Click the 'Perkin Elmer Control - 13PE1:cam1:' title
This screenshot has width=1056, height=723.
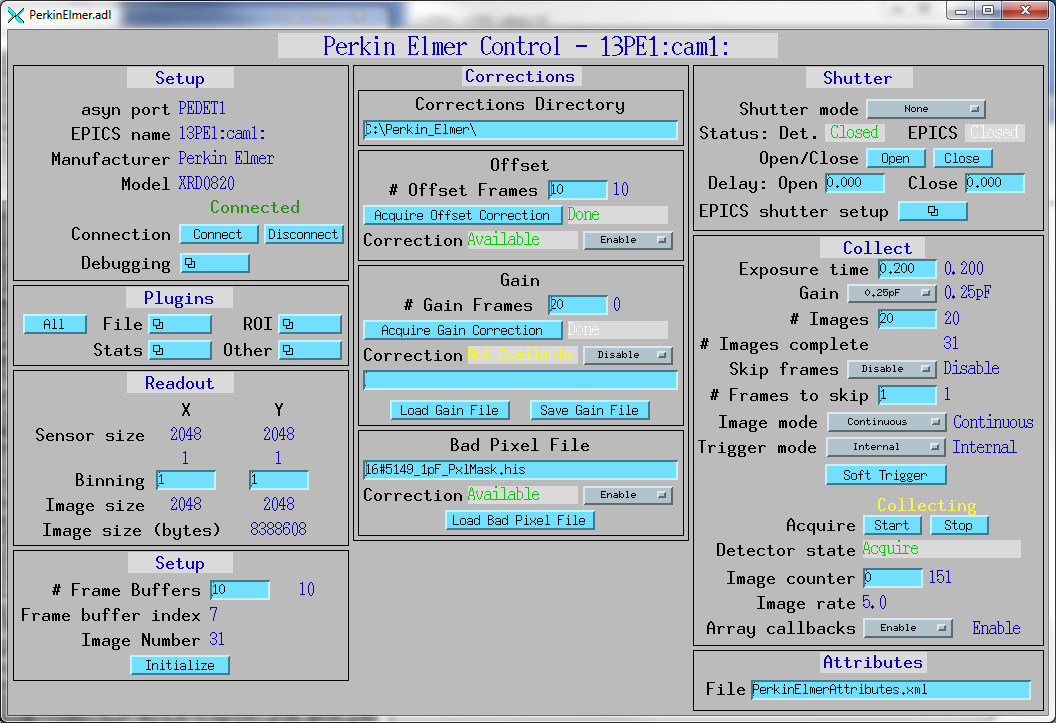[x=527, y=46]
